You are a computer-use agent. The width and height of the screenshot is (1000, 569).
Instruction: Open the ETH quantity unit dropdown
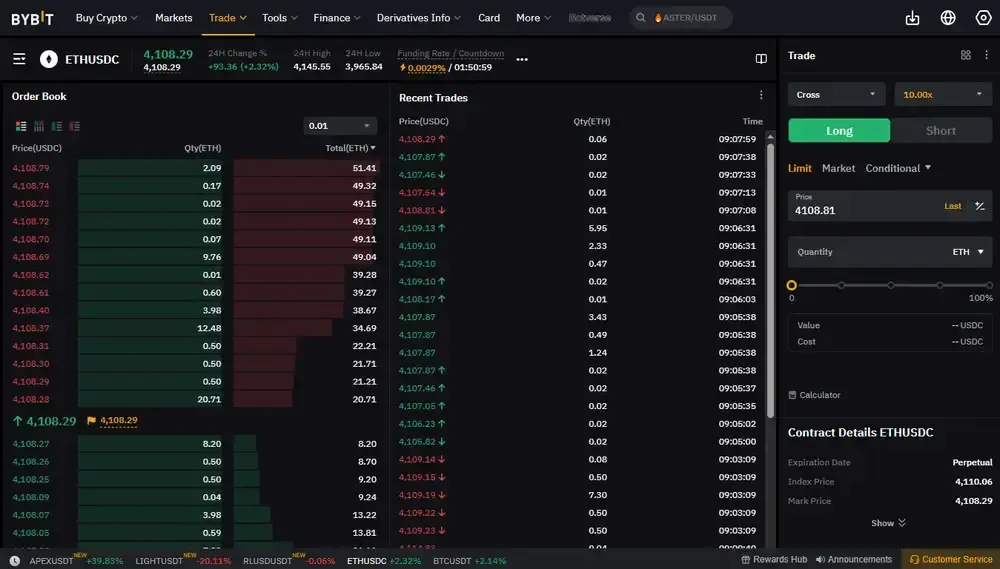tap(968, 252)
